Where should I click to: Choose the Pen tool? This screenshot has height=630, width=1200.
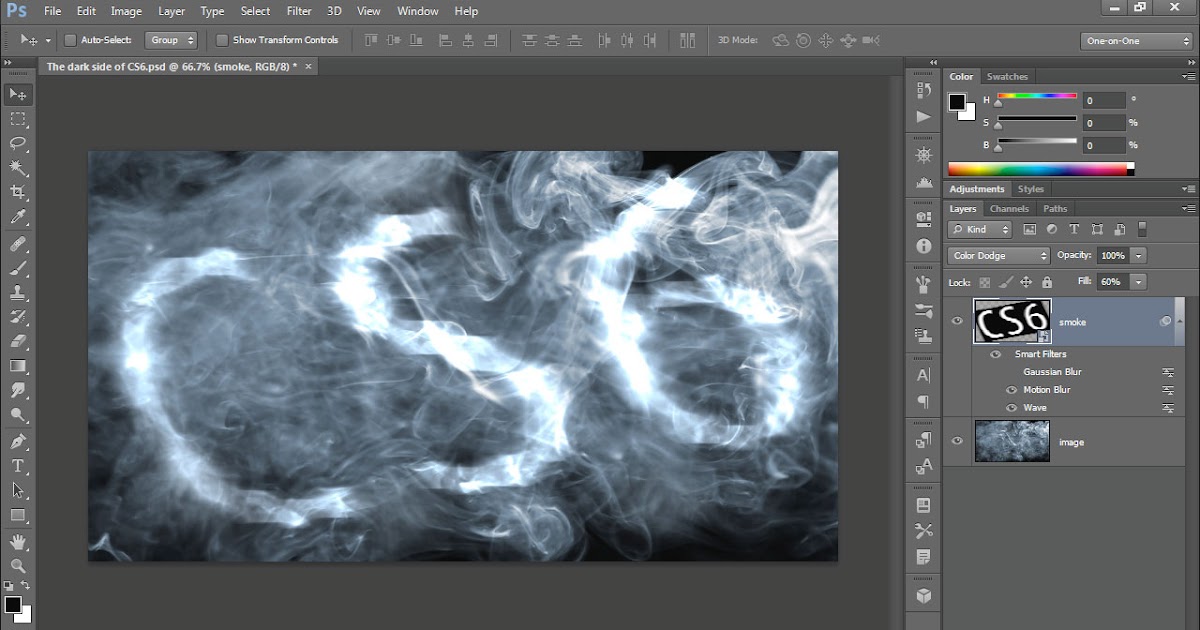(18, 441)
